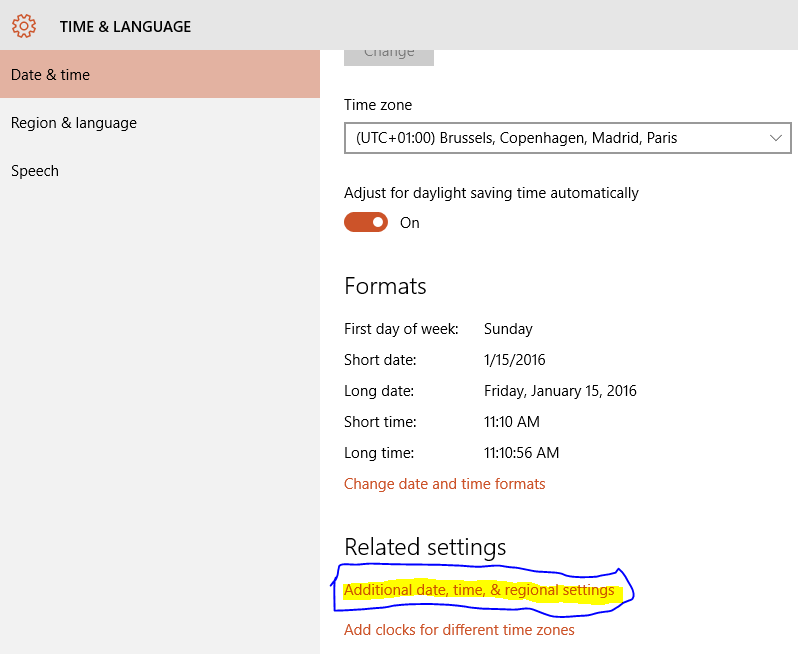This screenshot has width=798, height=654.
Task: Open the Speech section
Action: (160, 170)
